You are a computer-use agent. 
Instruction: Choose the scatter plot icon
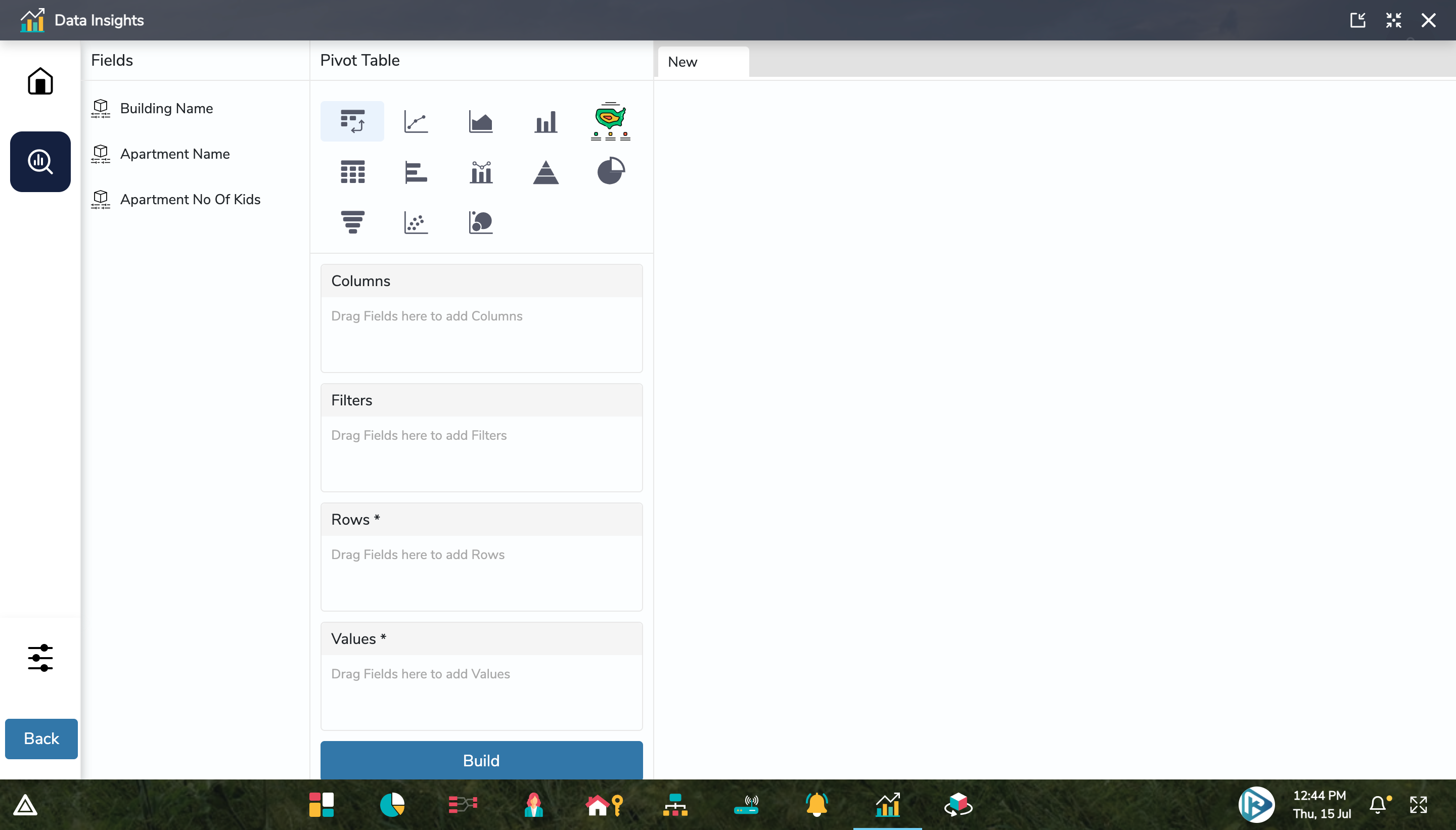[x=416, y=222]
